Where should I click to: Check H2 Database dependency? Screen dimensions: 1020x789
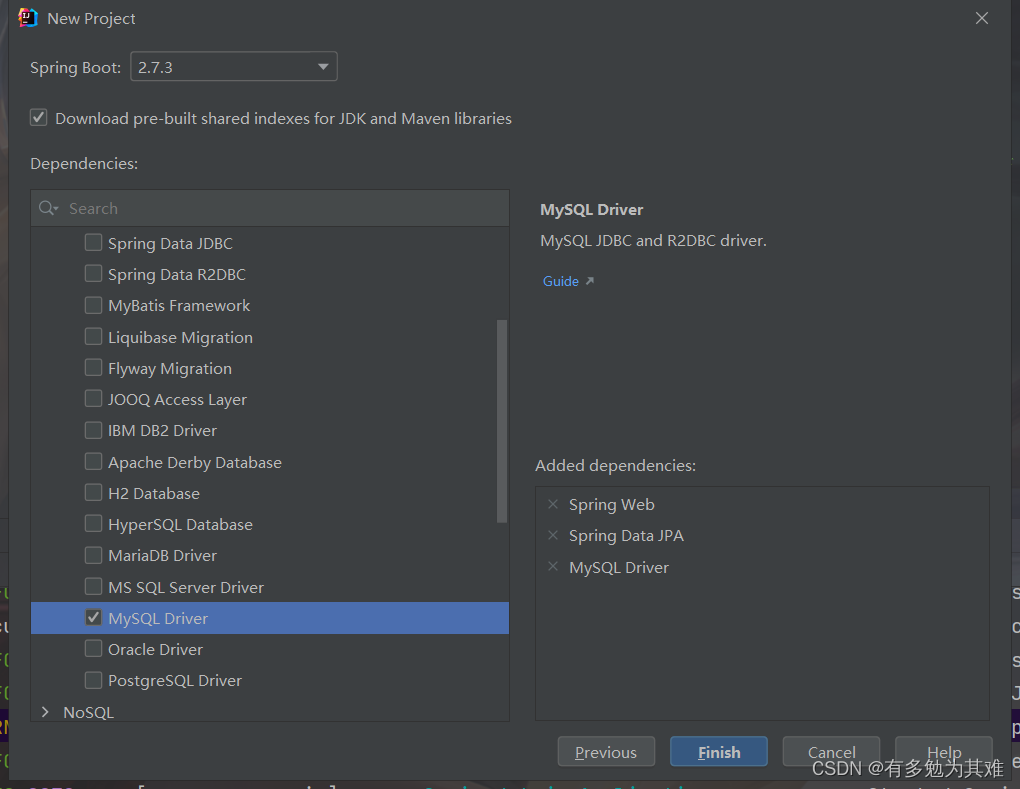pos(93,493)
